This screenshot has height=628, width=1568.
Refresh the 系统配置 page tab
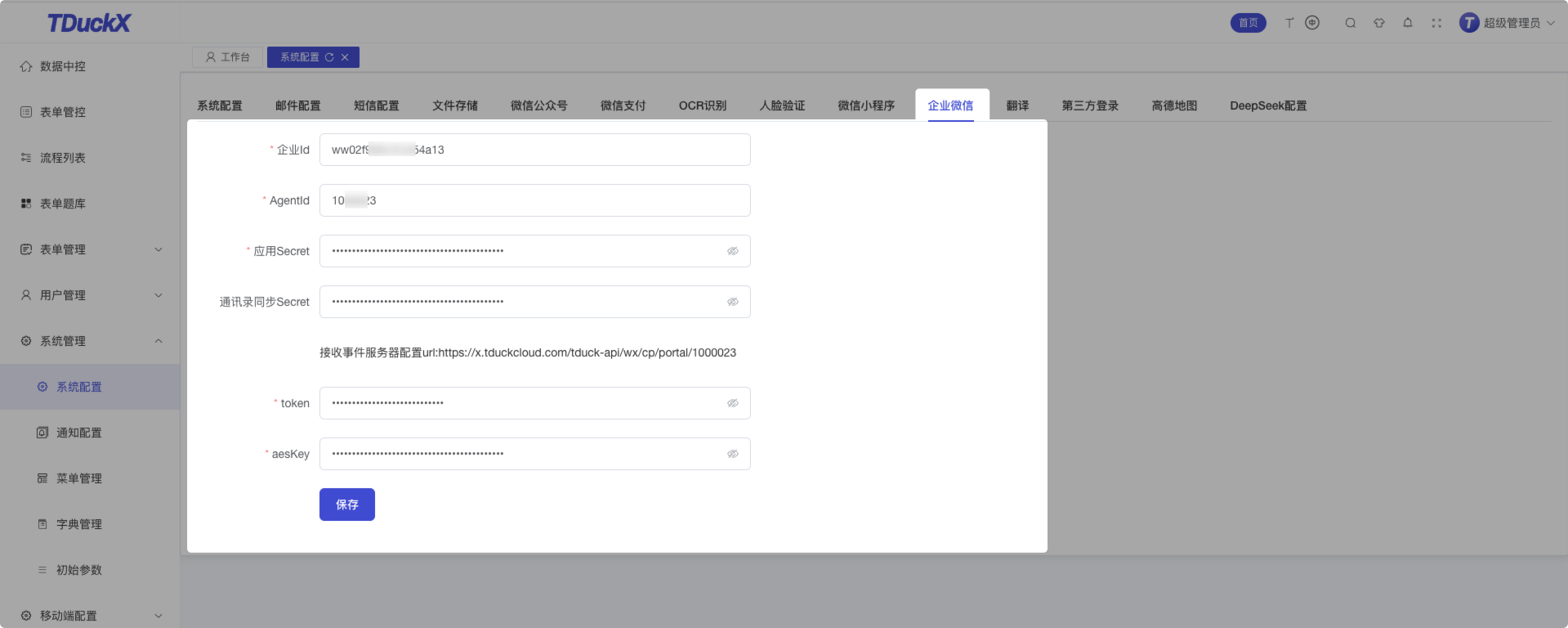pyautogui.click(x=329, y=57)
